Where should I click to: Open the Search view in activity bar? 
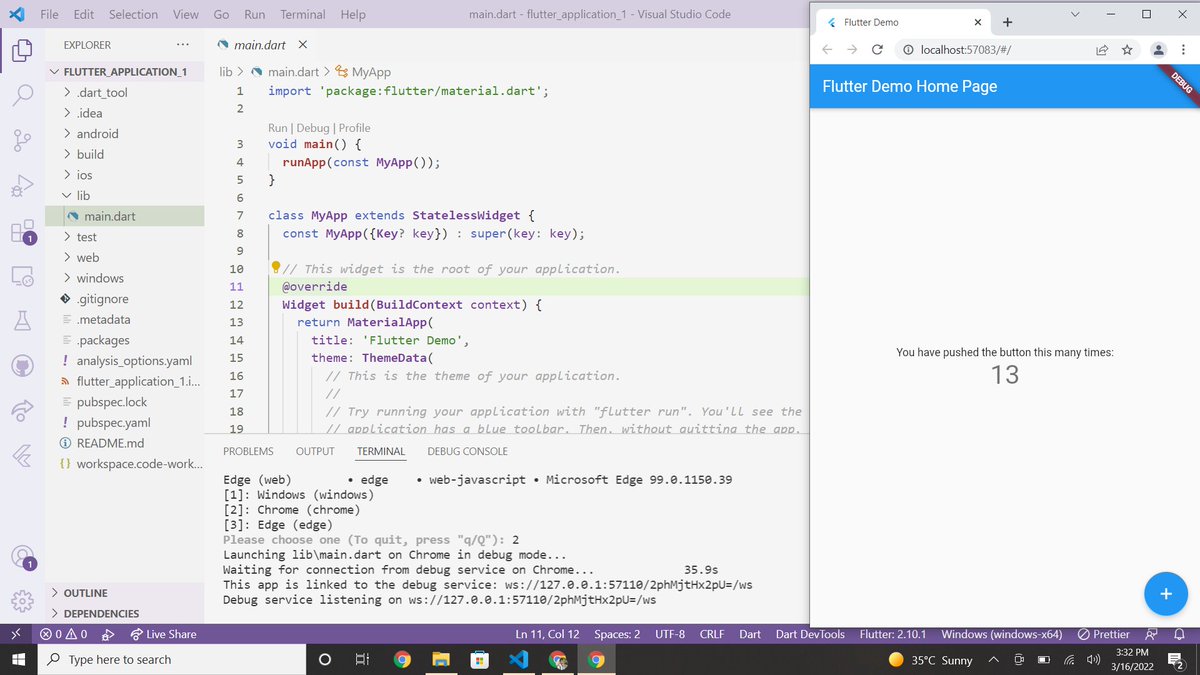tap(22, 95)
